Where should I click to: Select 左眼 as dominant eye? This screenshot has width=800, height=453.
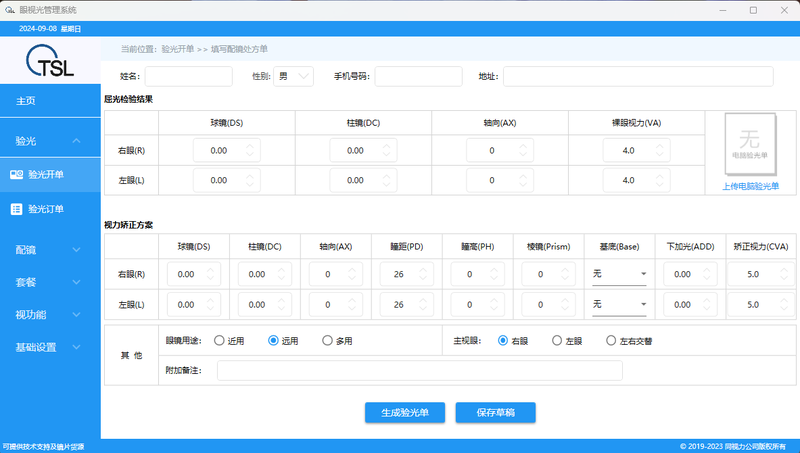[557, 340]
